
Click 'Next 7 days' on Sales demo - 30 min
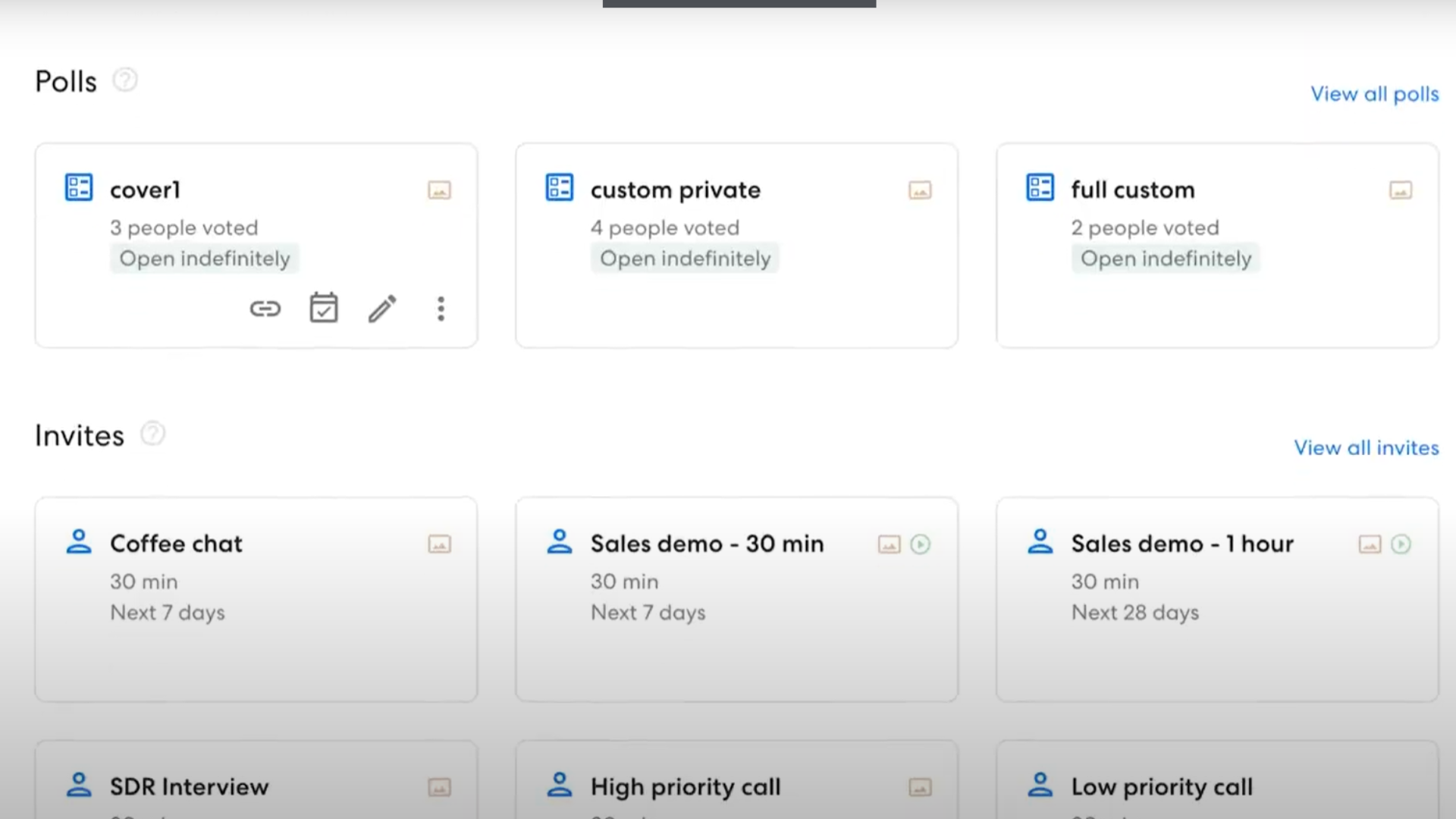[648, 613]
